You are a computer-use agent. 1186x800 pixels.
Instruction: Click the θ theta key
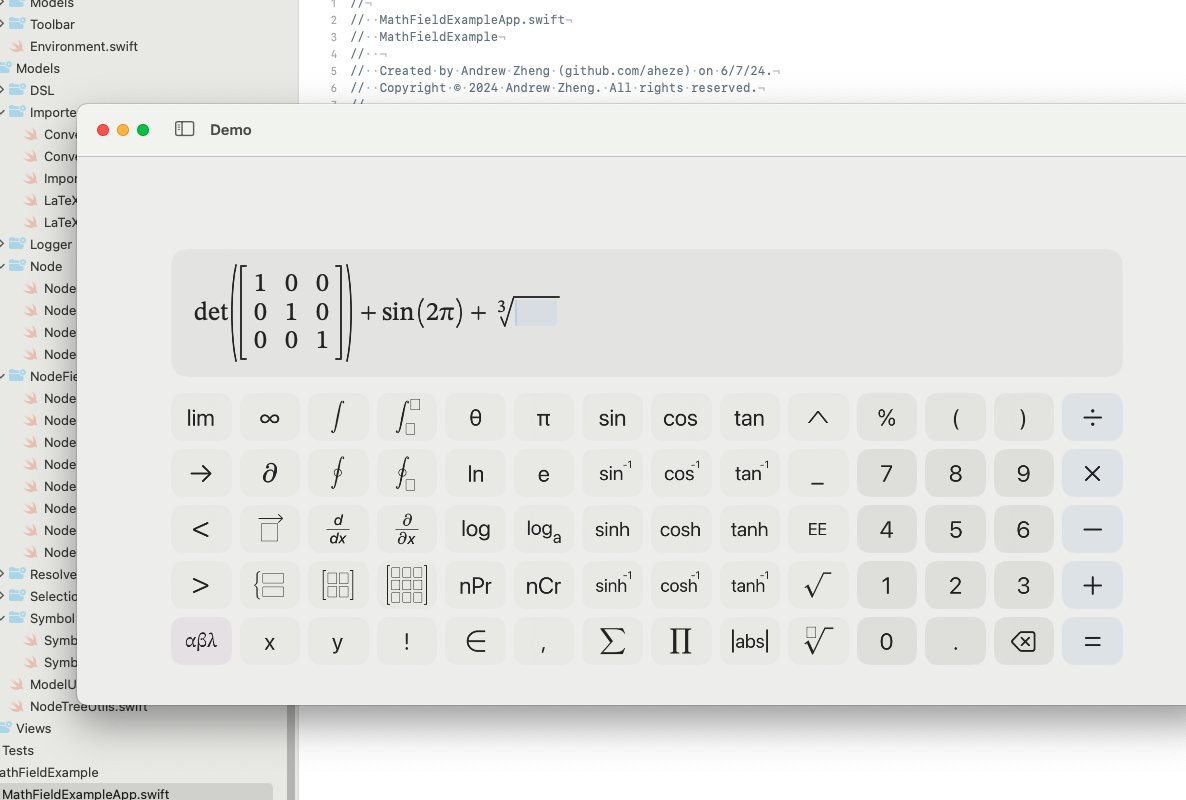click(475, 417)
